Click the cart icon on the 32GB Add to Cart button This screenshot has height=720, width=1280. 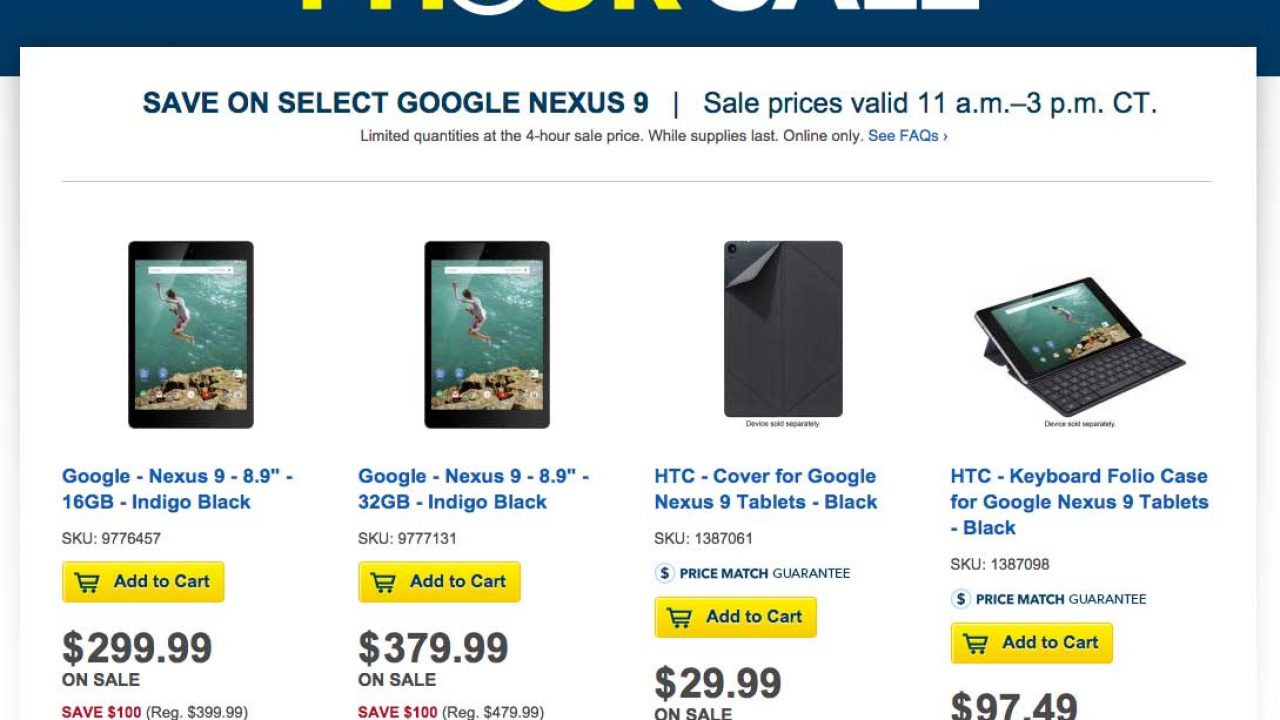point(384,582)
